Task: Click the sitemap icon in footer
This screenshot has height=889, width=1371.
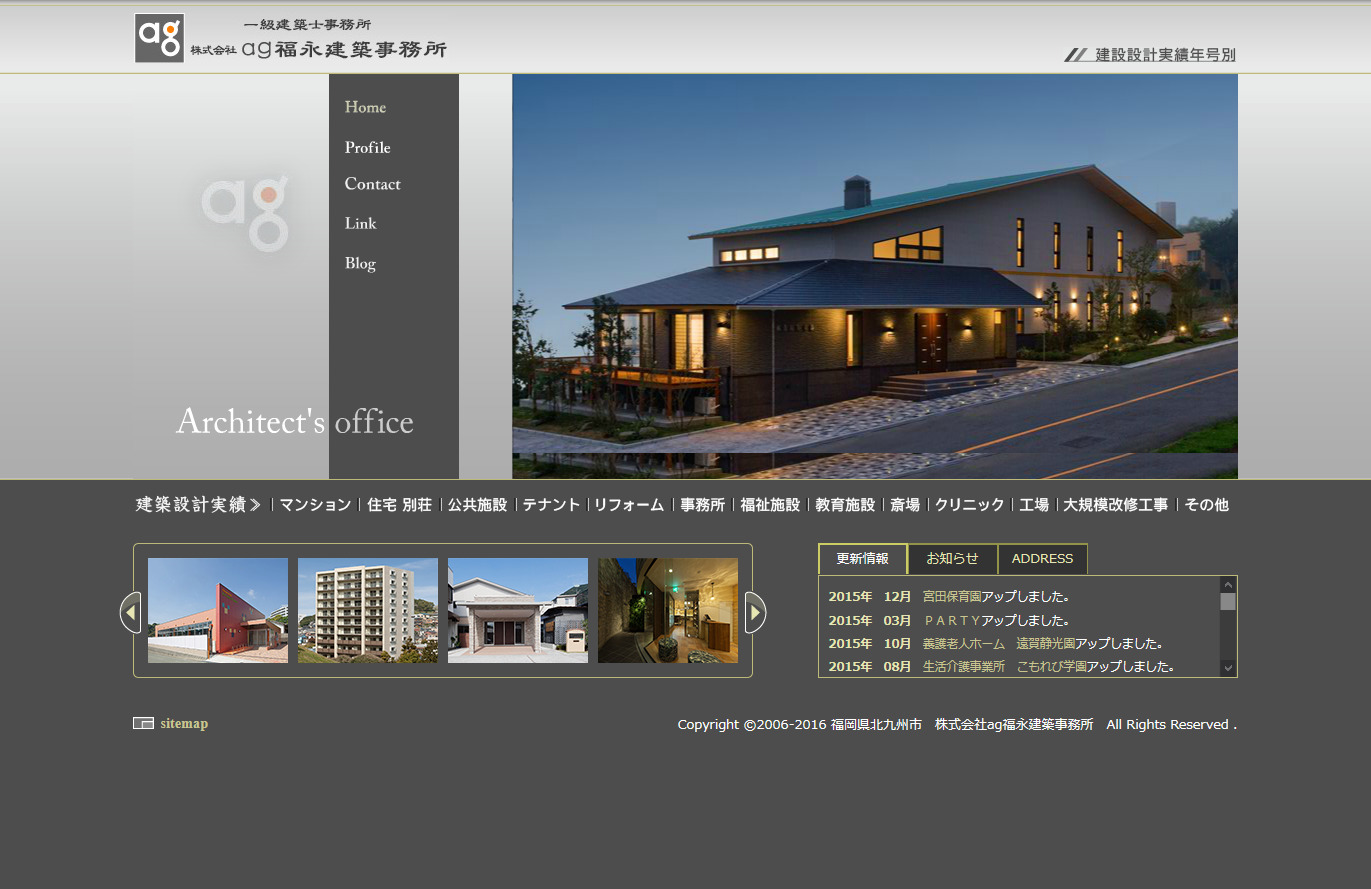Action: 143,724
